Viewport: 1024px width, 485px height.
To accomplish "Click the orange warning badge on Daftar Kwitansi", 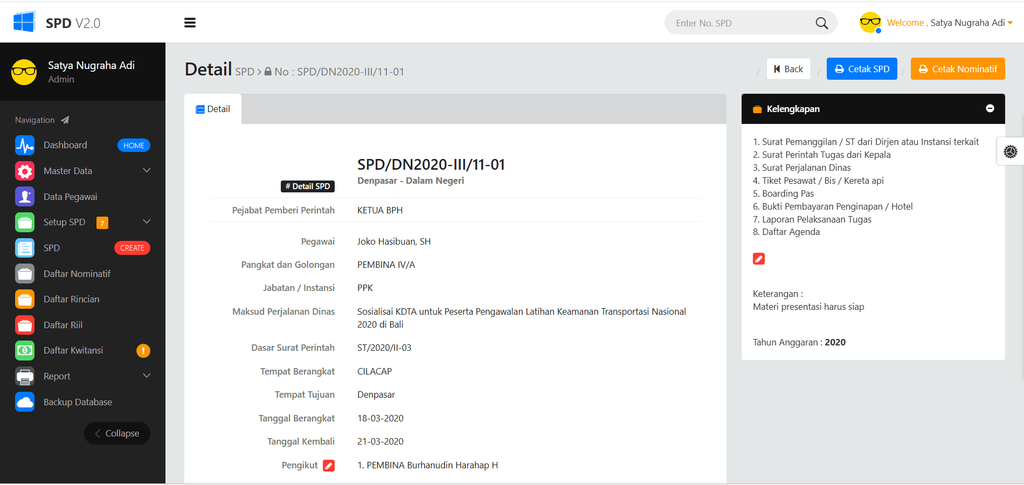I will click(143, 351).
